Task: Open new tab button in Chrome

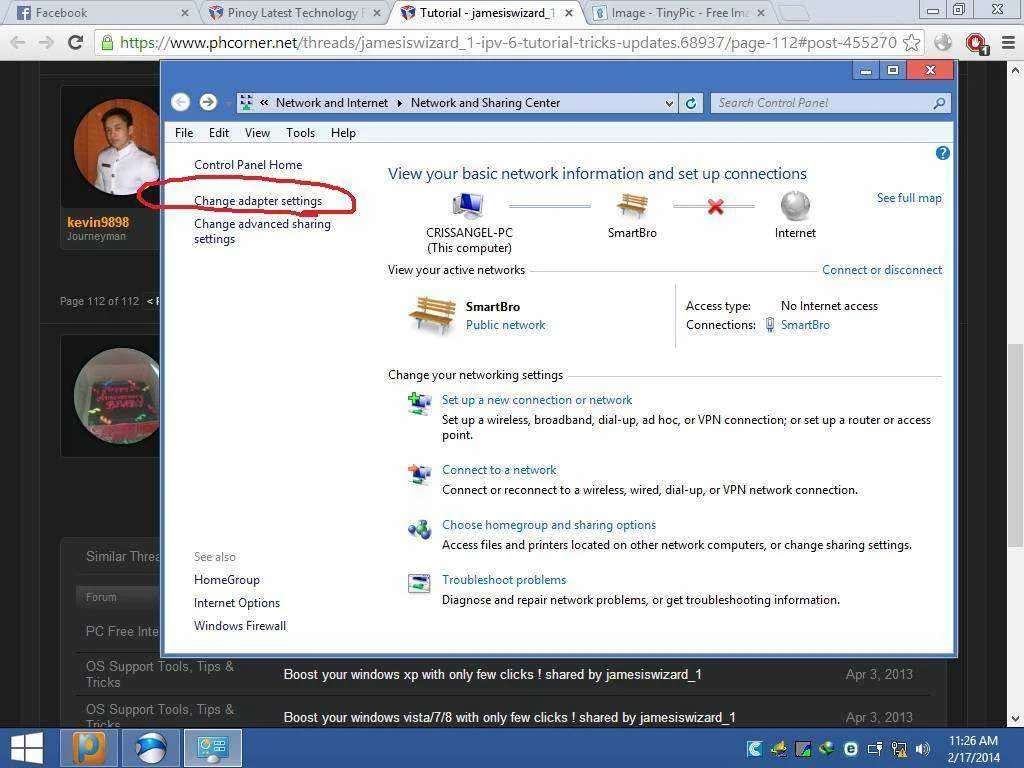Action: coord(792,12)
